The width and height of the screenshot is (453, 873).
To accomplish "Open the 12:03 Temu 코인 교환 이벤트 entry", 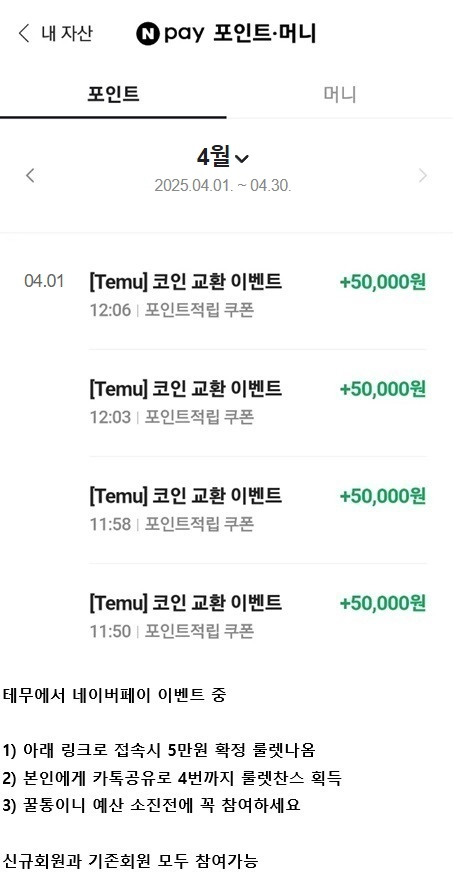I will [x=258, y=402].
